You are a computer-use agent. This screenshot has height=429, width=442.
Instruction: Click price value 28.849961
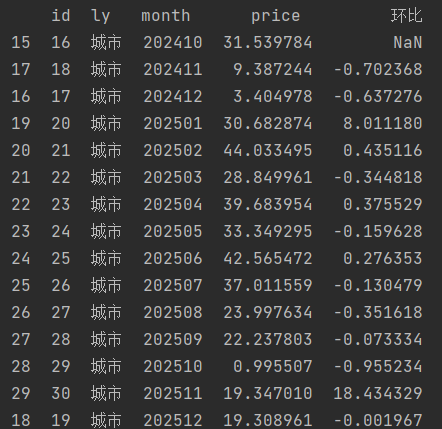(268, 178)
